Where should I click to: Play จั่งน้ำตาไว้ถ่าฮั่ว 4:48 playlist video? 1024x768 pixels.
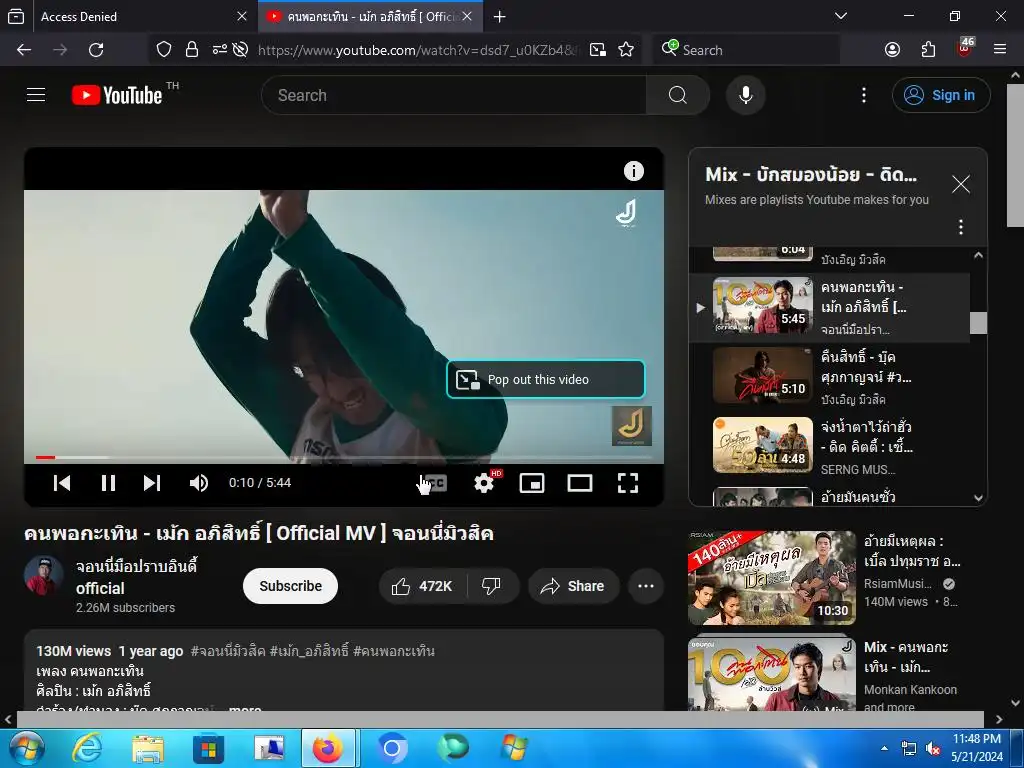[829, 447]
